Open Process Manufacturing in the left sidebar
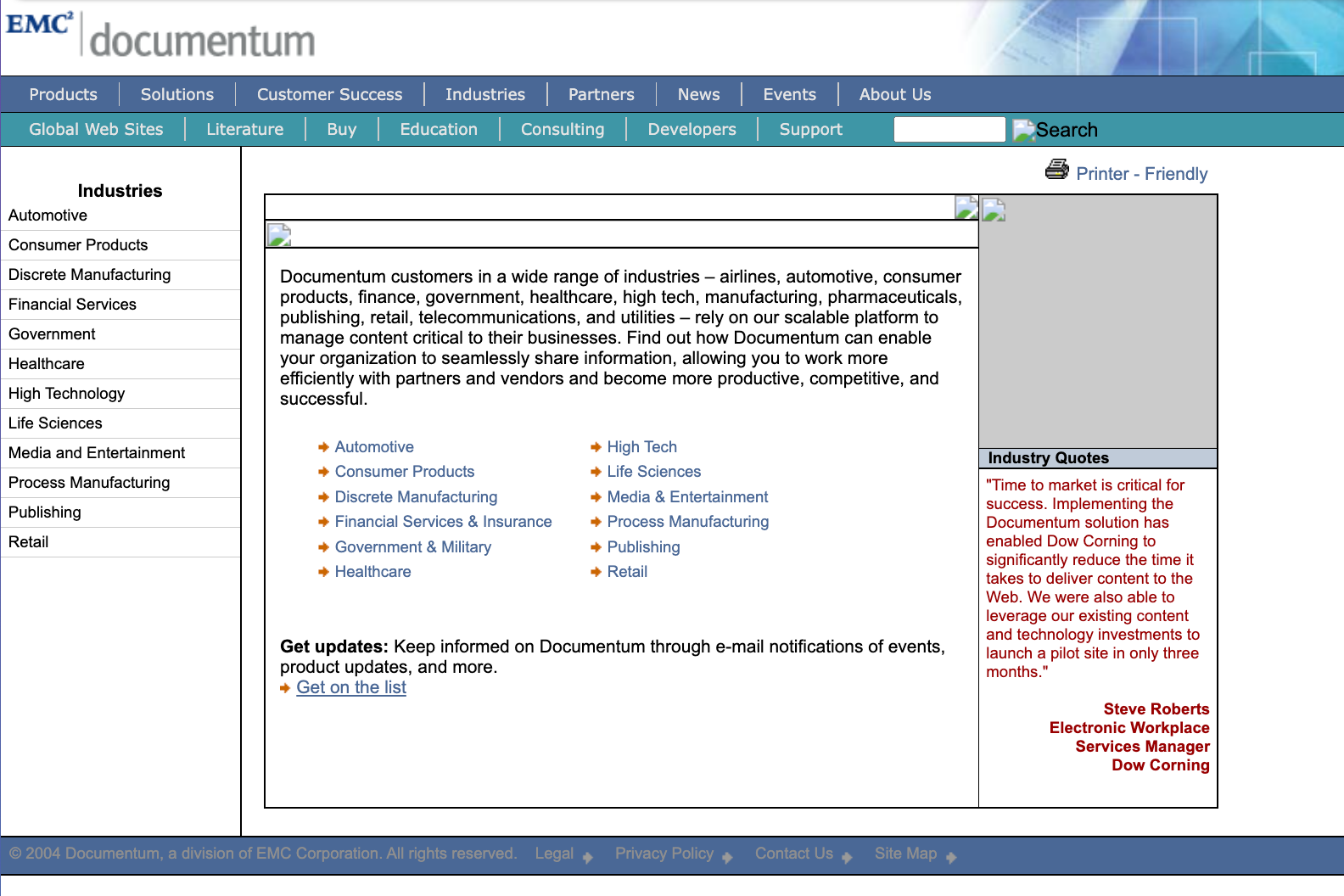The image size is (1344, 896). 89,483
